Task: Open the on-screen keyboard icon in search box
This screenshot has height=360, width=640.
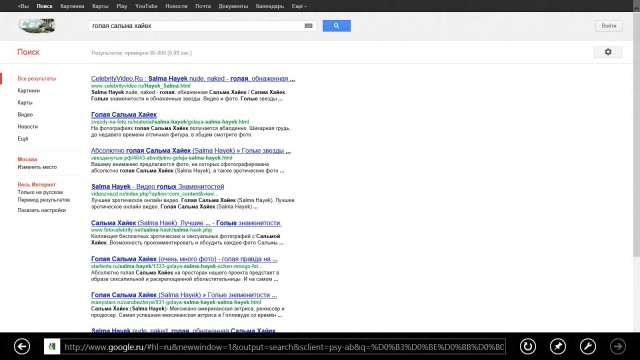Action: (x=309, y=26)
